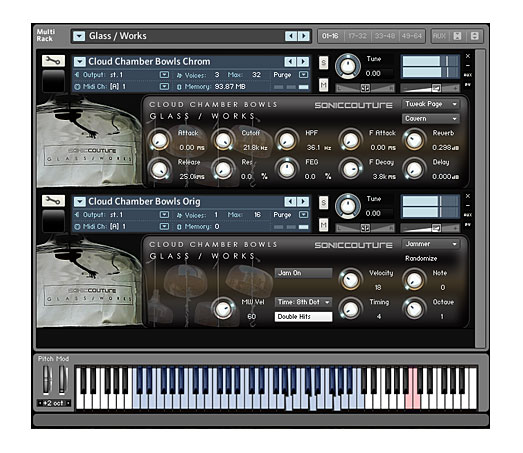523x453 pixels.
Task: Click the Cutoff knob
Action: (x=223, y=140)
